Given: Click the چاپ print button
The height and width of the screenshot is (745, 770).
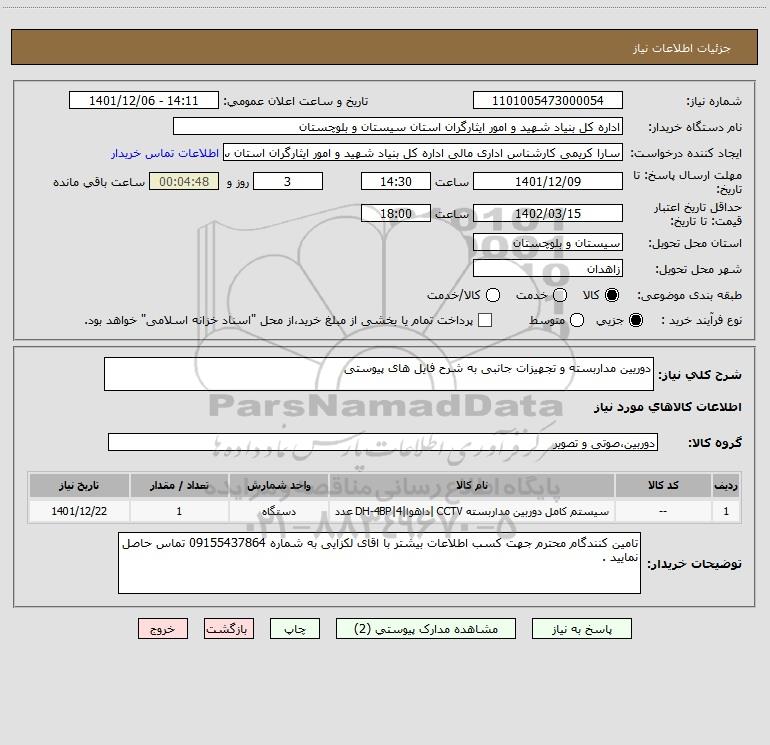Looking at the screenshot, I should pyautogui.click(x=295, y=629).
